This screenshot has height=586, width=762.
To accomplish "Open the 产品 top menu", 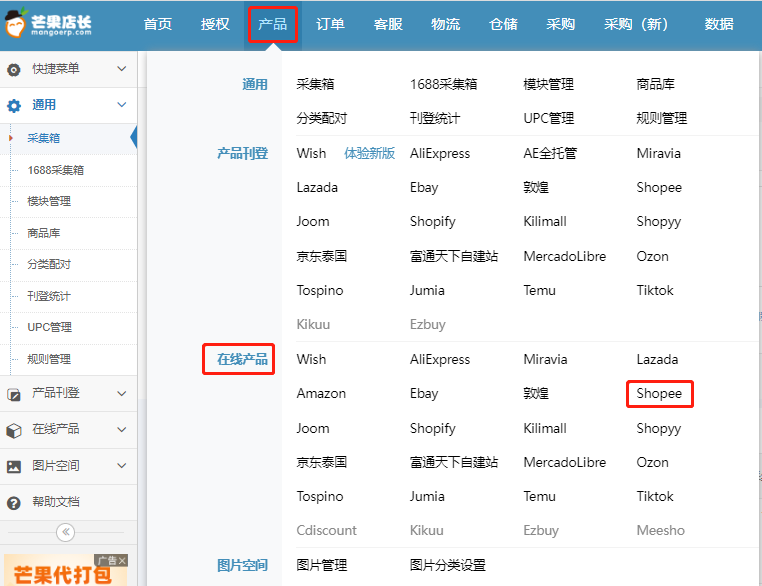I will click(273, 24).
